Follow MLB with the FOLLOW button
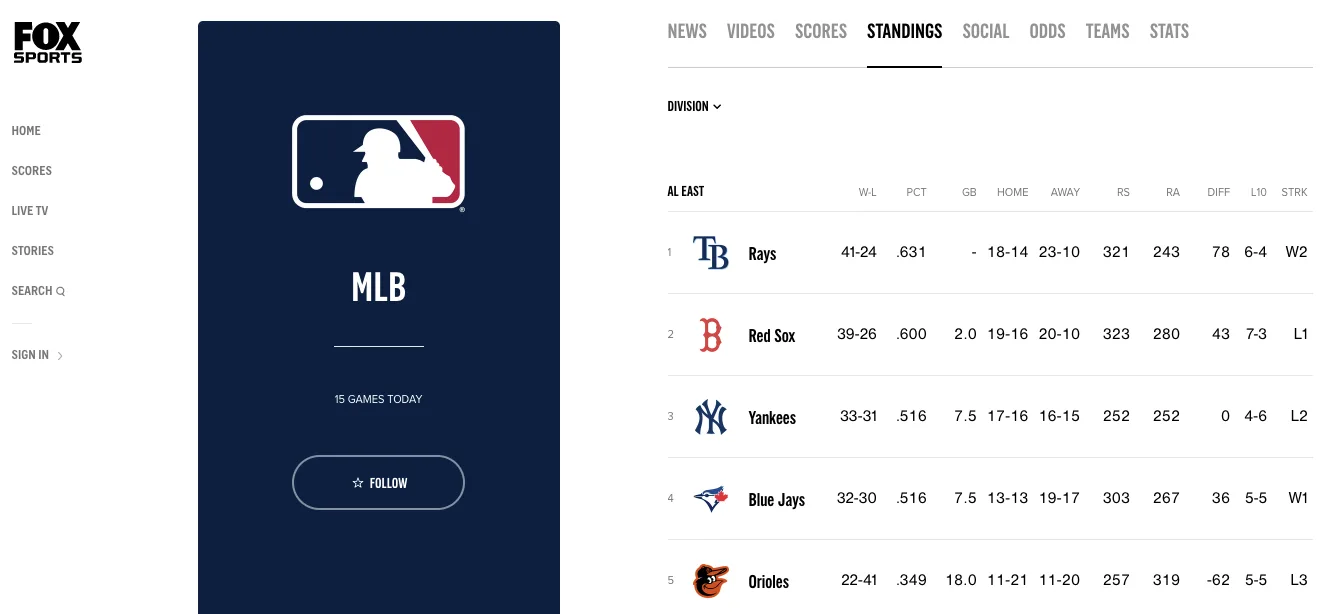This screenshot has height=614, width=1336. click(x=378, y=483)
